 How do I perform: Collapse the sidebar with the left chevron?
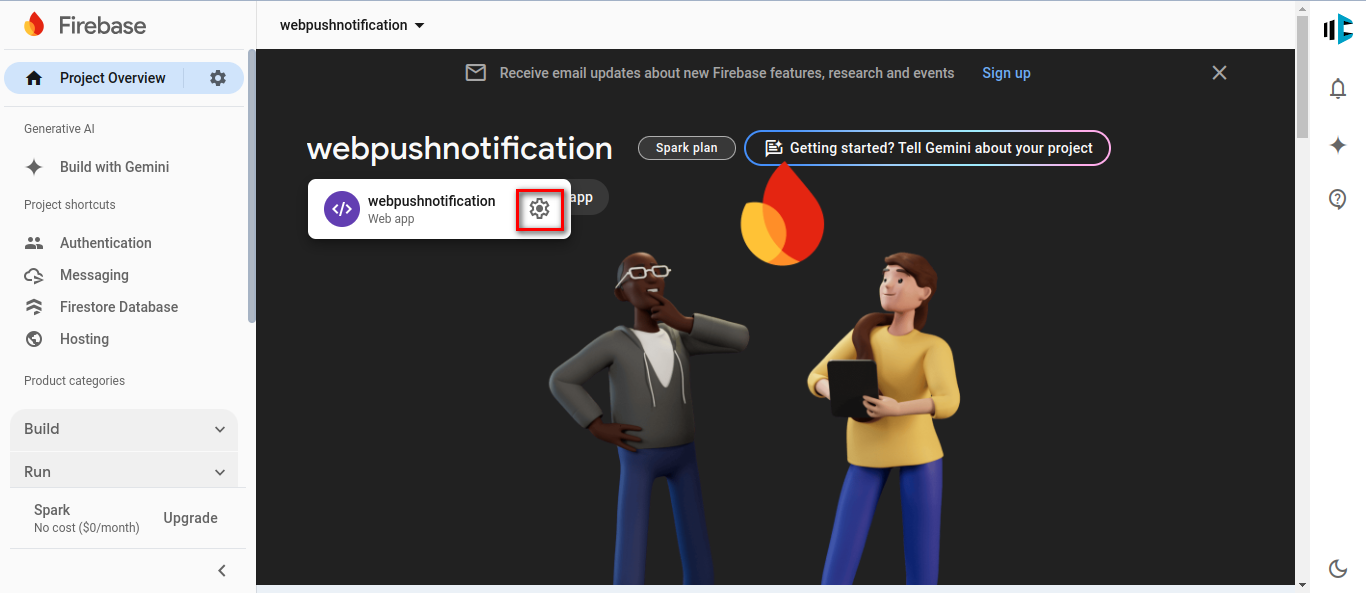coord(222,571)
